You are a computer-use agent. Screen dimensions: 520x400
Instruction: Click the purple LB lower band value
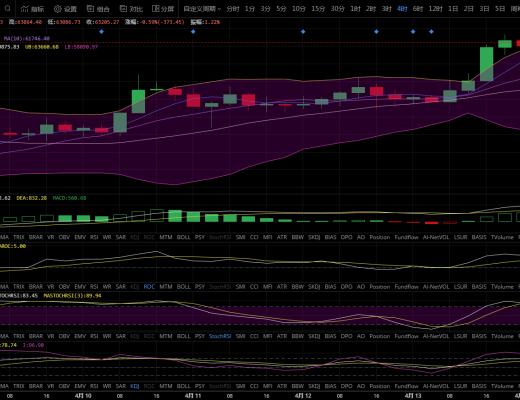tap(81, 47)
